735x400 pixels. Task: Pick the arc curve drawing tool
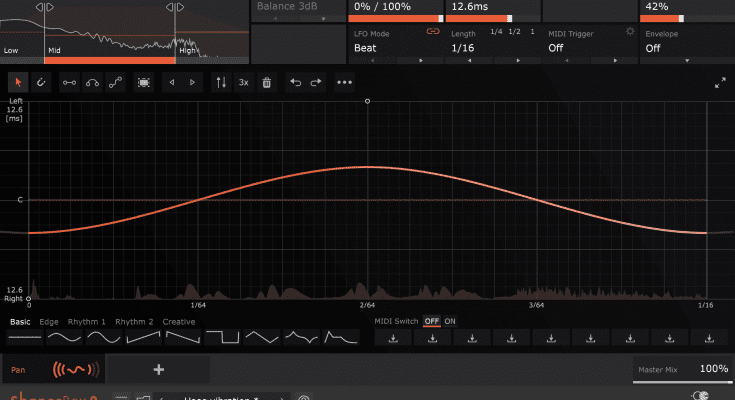[x=92, y=82]
